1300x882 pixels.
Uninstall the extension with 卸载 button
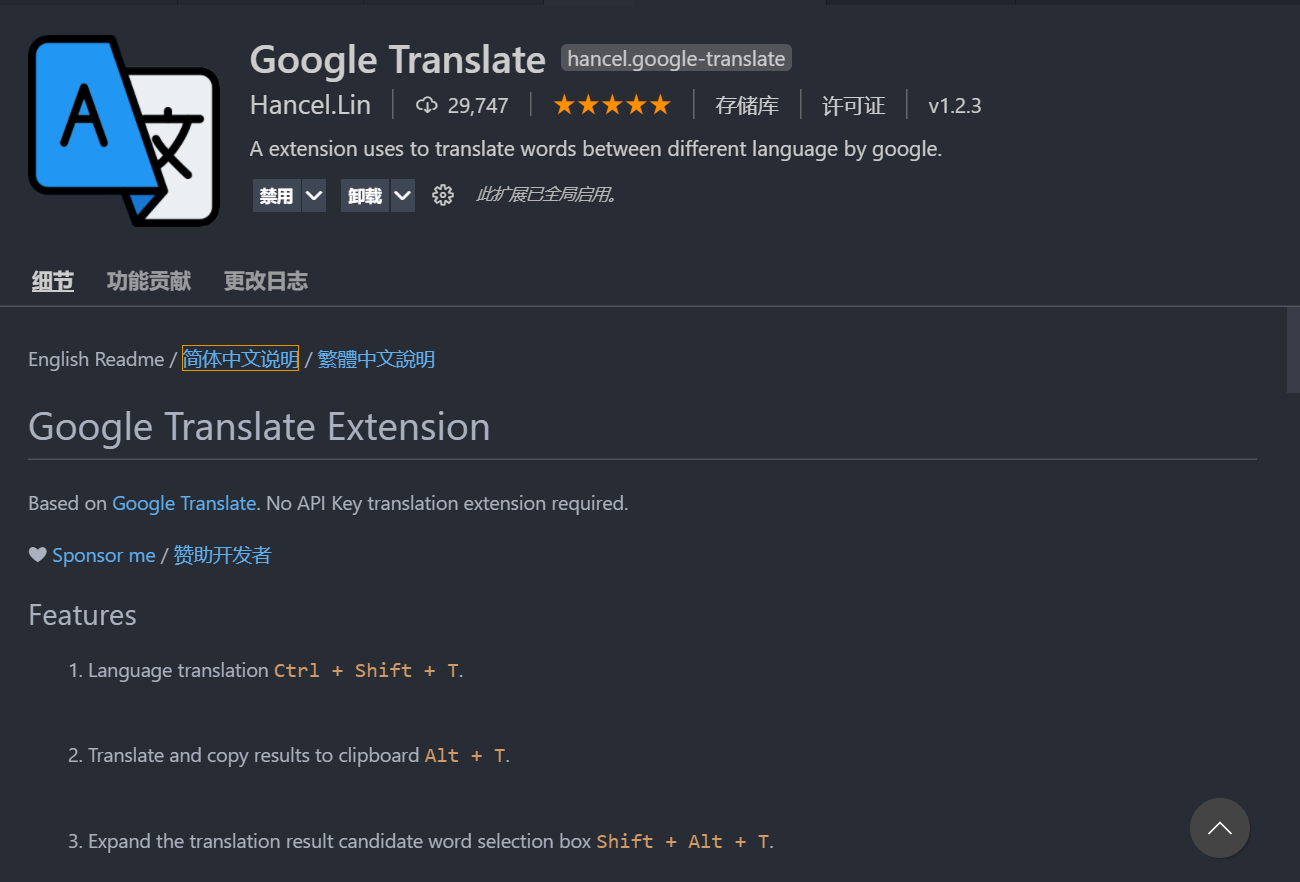tap(366, 195)
